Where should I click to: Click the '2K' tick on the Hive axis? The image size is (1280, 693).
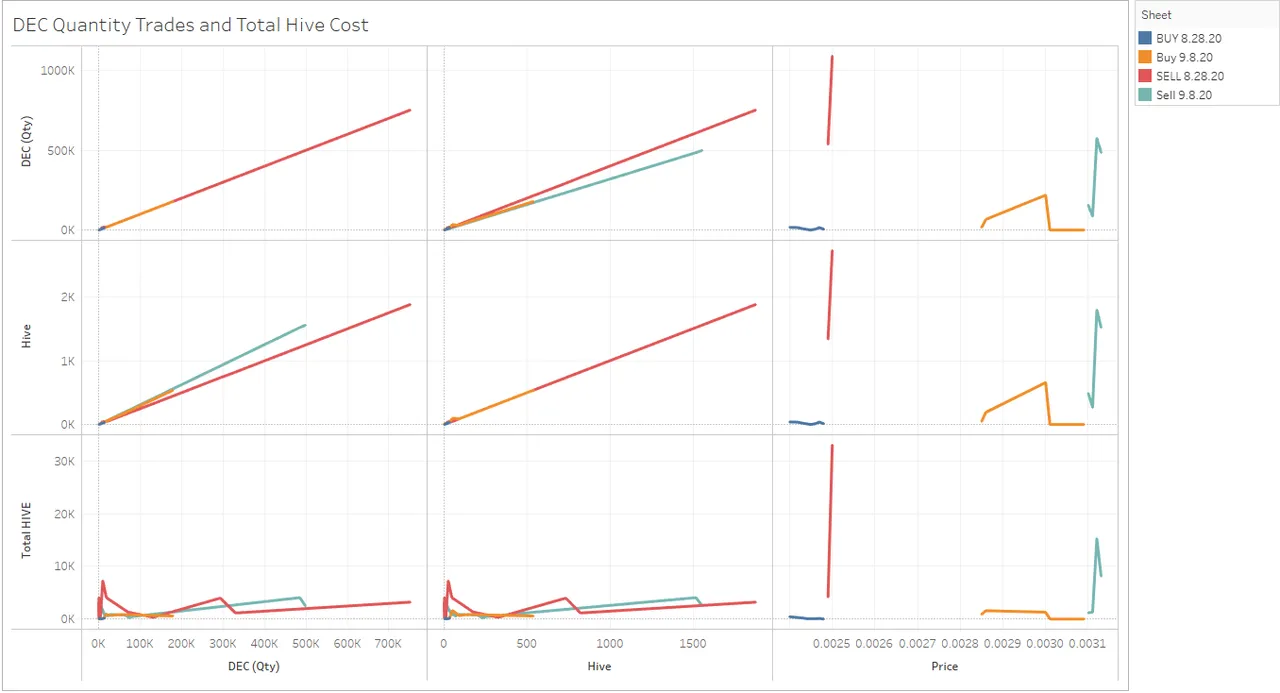(x=68, y=297)
